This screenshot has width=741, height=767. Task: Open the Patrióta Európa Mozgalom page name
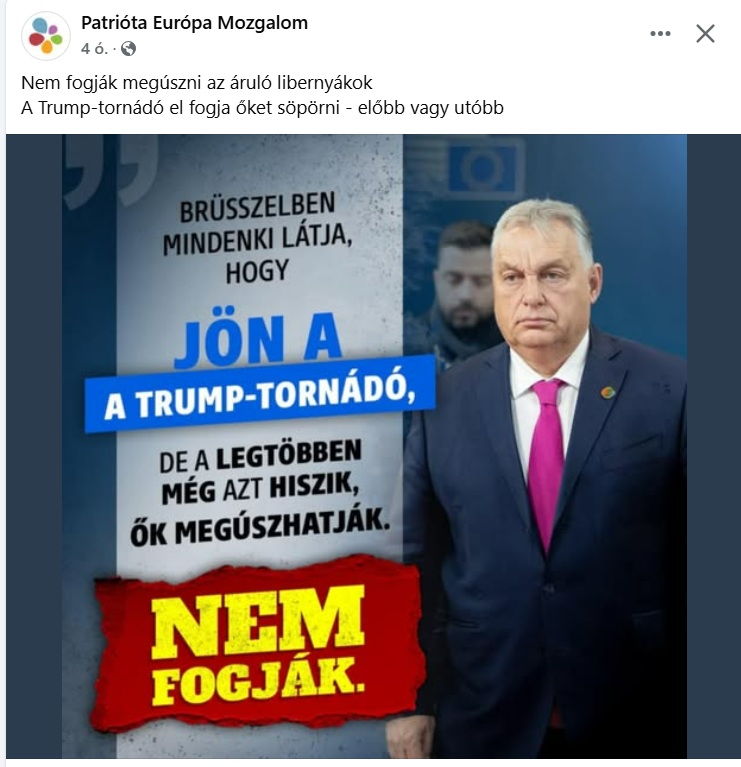click(194, 23)
